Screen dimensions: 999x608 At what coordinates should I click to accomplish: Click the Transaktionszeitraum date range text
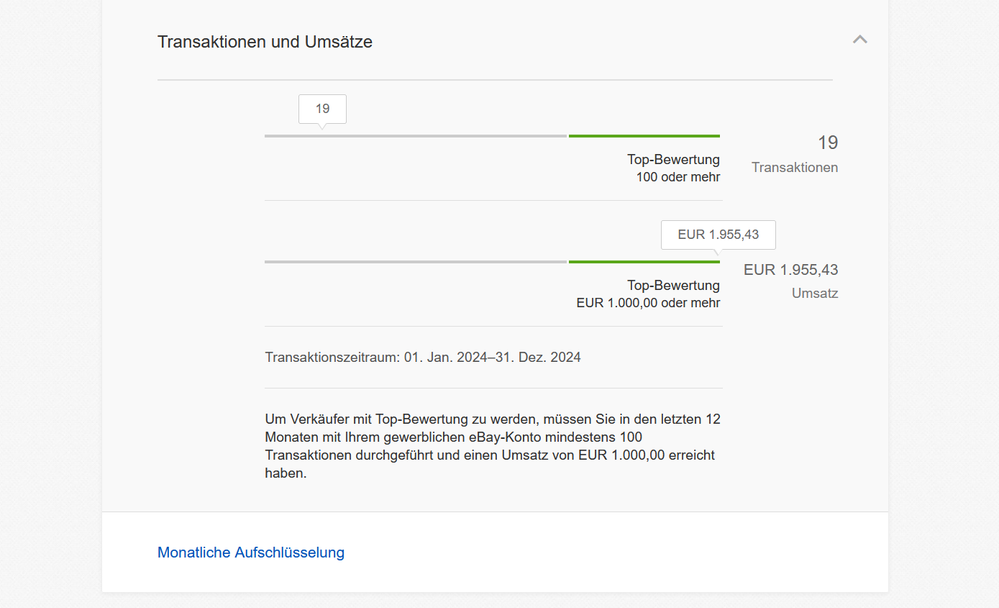click(x=423, y=357)
